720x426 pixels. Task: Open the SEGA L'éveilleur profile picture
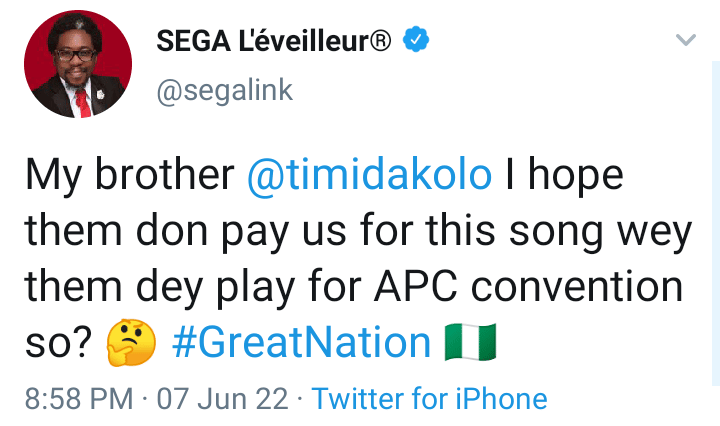tap(78, 65)
